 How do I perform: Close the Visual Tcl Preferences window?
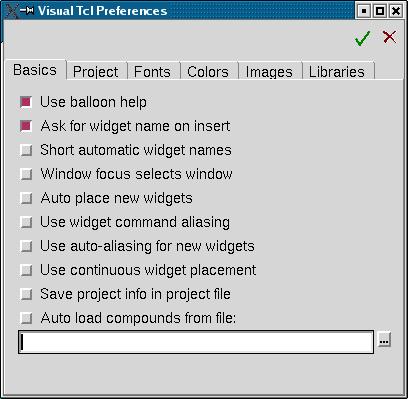[x=396, y=11]
